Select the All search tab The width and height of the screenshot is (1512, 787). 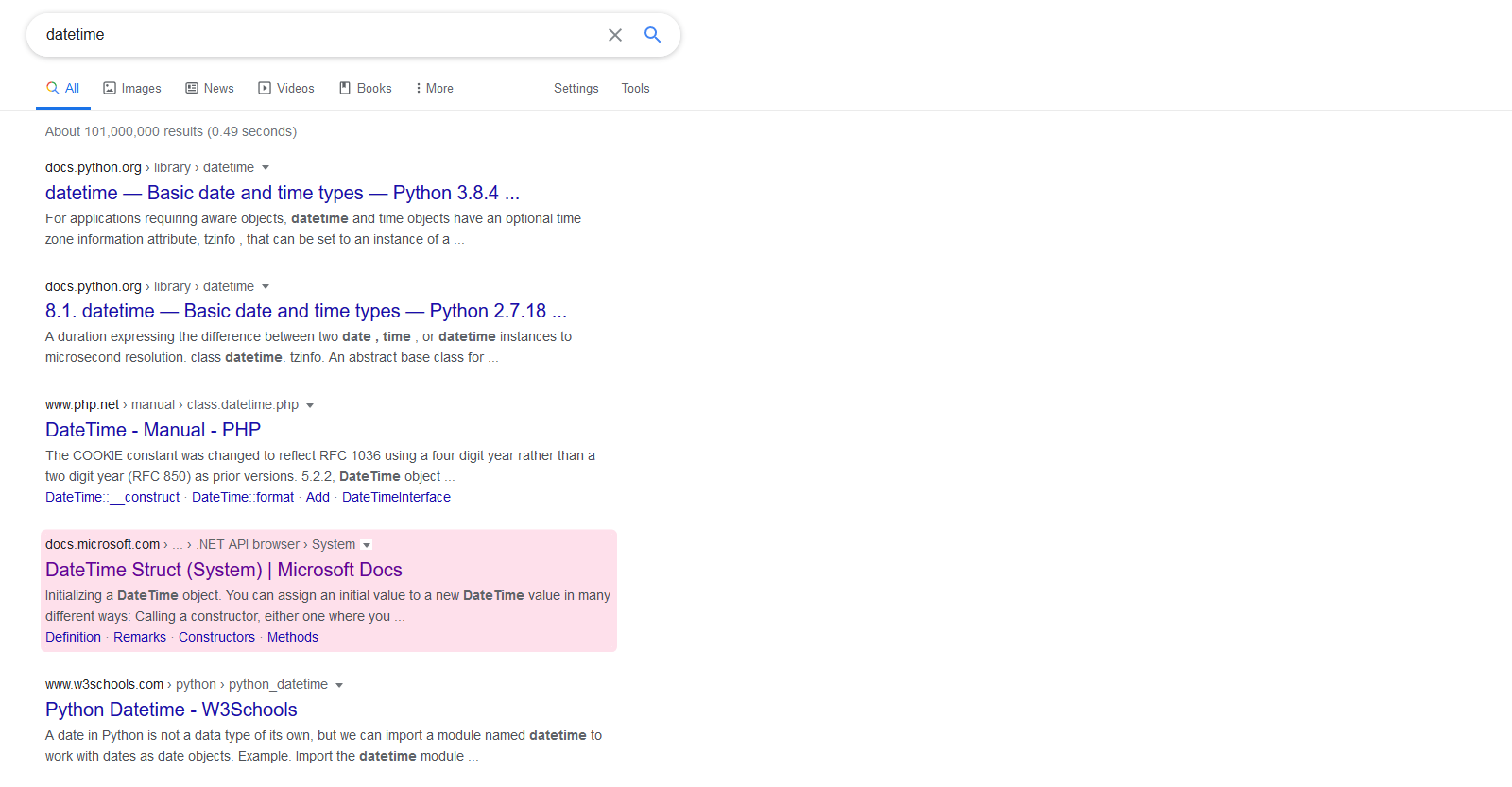(62, 88)
